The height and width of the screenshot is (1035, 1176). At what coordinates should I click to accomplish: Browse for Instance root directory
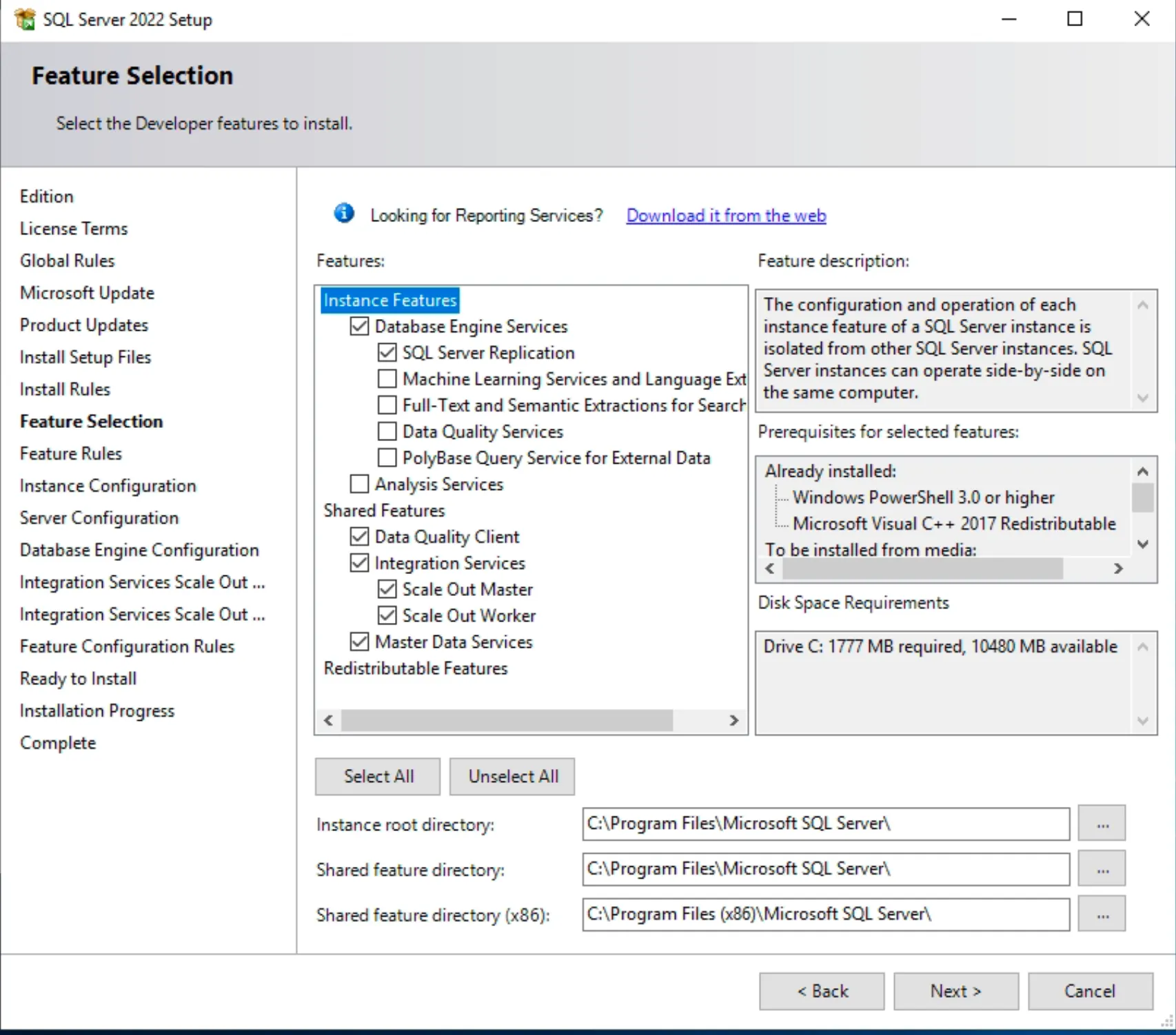[1102, 823]
